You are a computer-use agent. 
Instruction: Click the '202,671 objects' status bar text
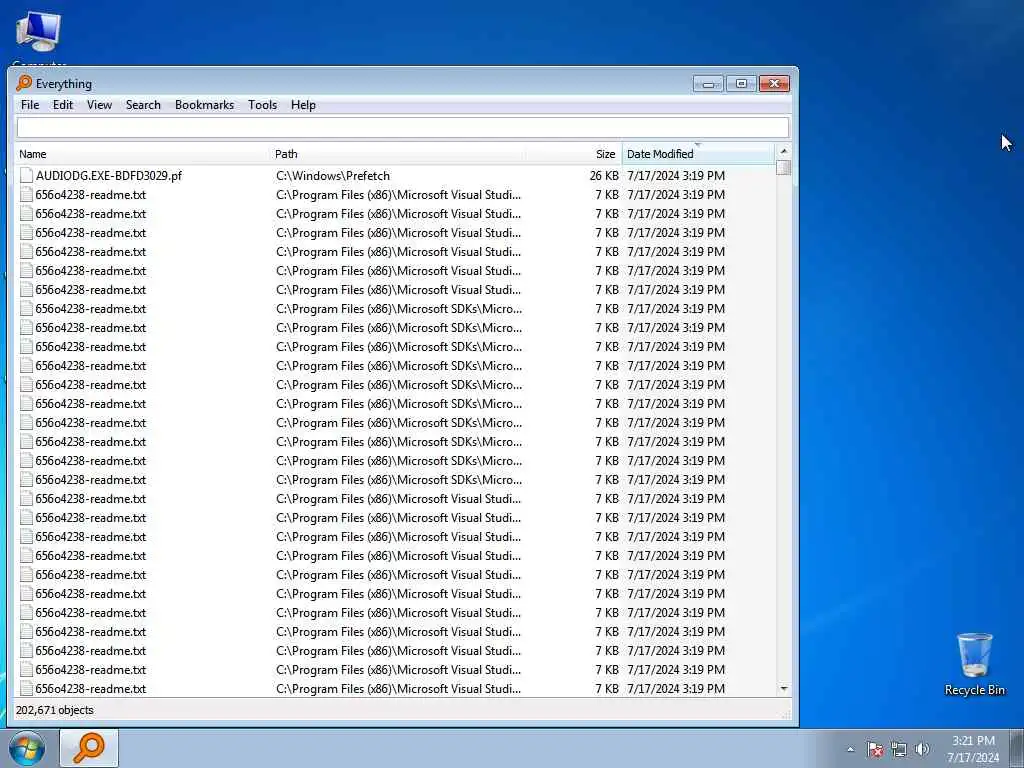[55, 710]
